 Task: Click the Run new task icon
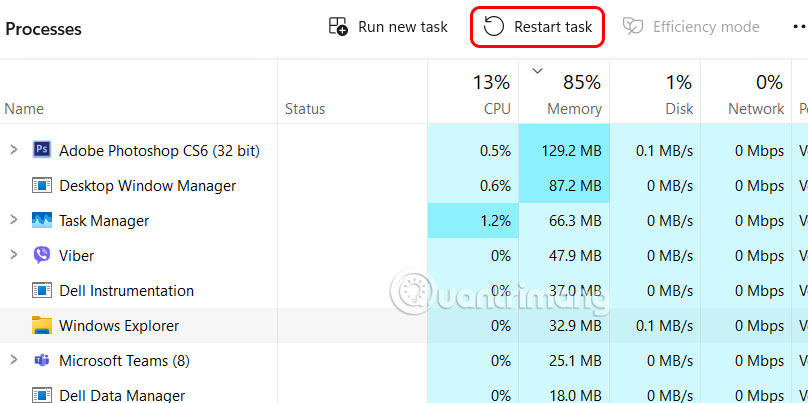339,26
